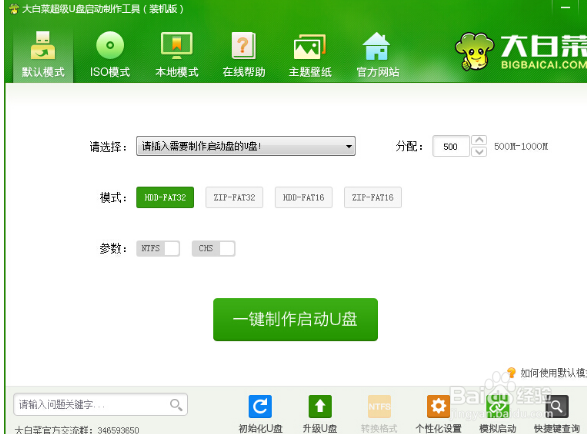This screenshot has width=587, height=434.
Task: Click the search magnifier in keyword box
Action: point(176,404)
